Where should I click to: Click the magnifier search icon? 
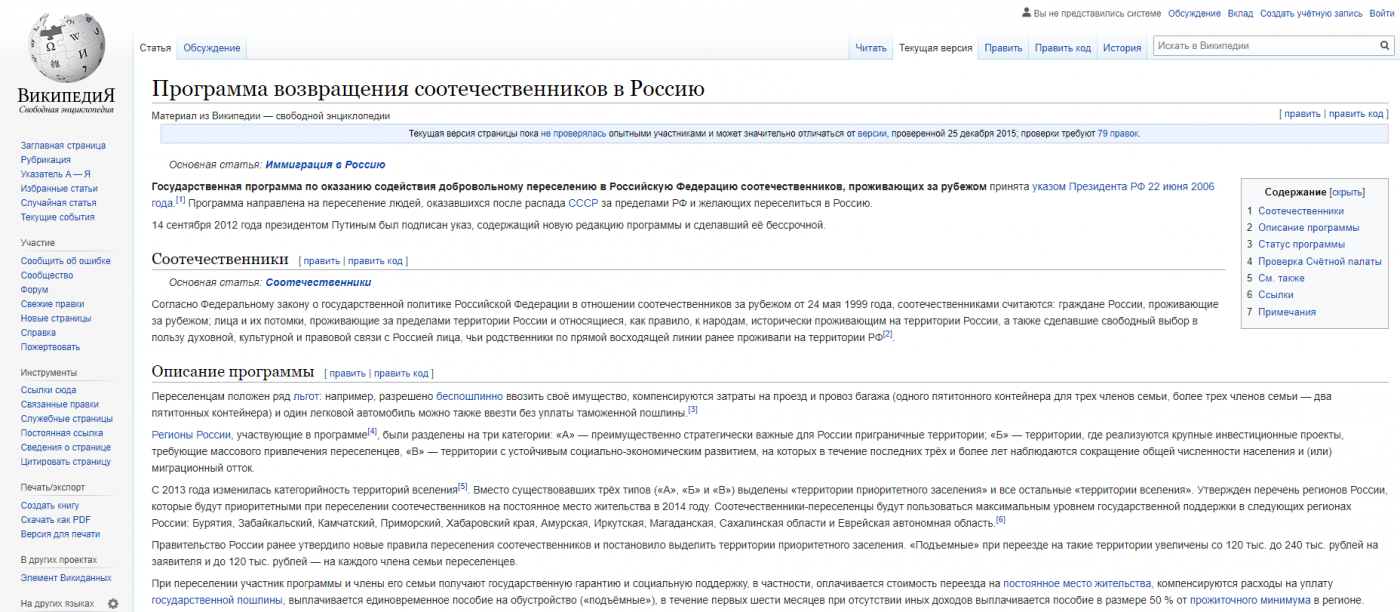point(1383,46)
